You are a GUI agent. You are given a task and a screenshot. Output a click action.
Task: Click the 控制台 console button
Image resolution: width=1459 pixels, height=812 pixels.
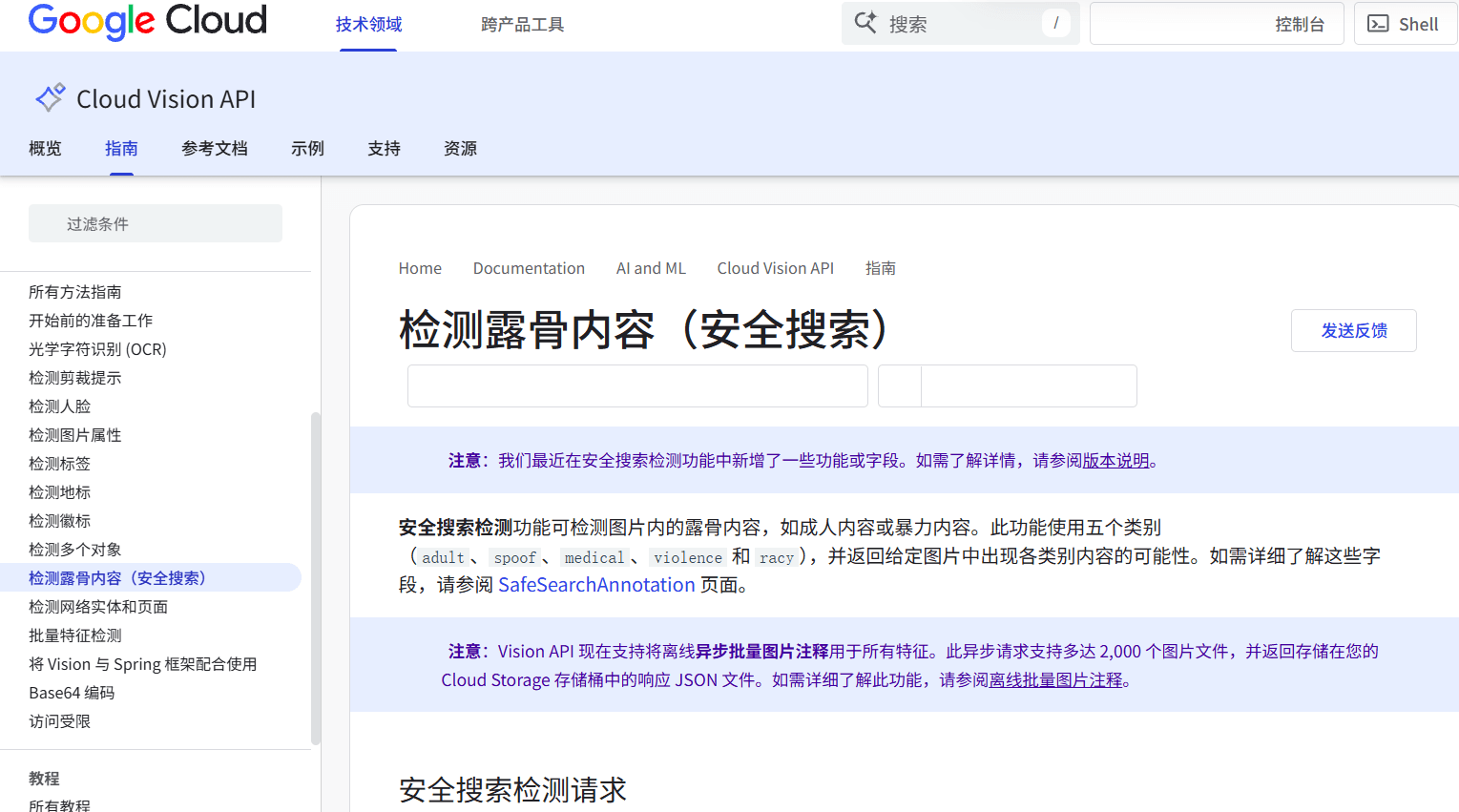1217,24
